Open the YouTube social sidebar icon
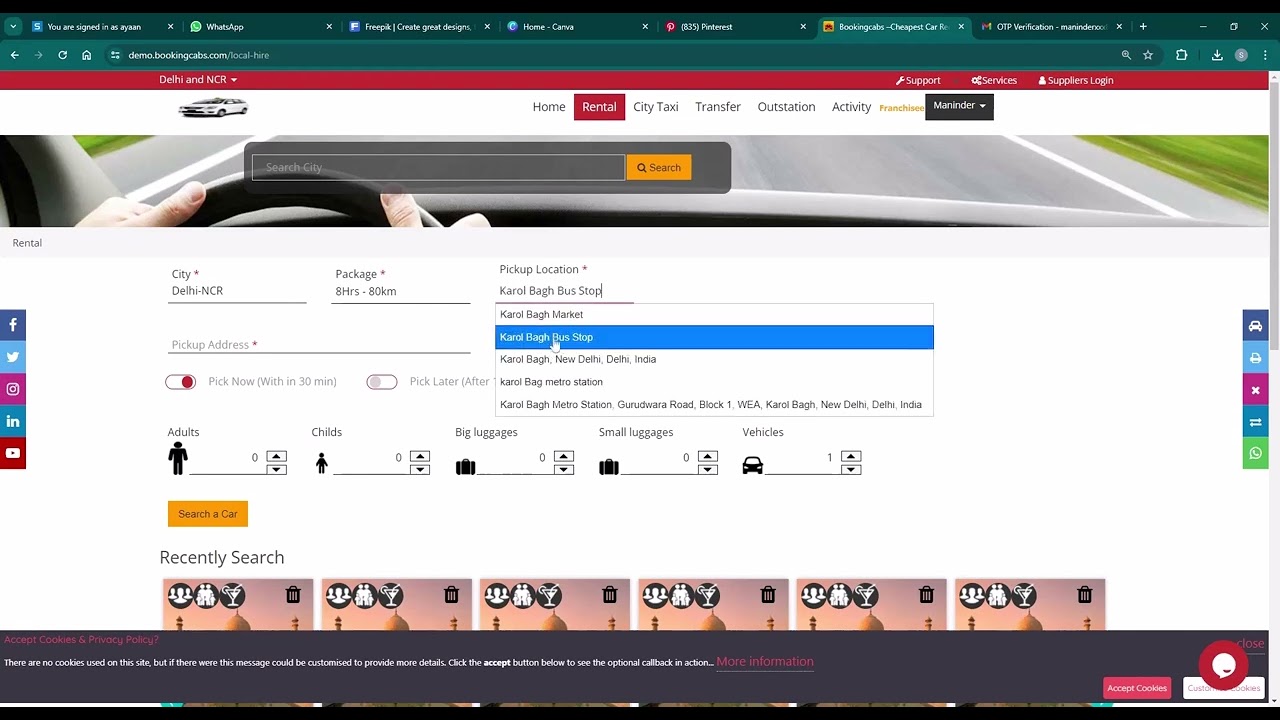Image resolution: width=1280 pixels, height=720 pixels. click(x=12, y=453)
